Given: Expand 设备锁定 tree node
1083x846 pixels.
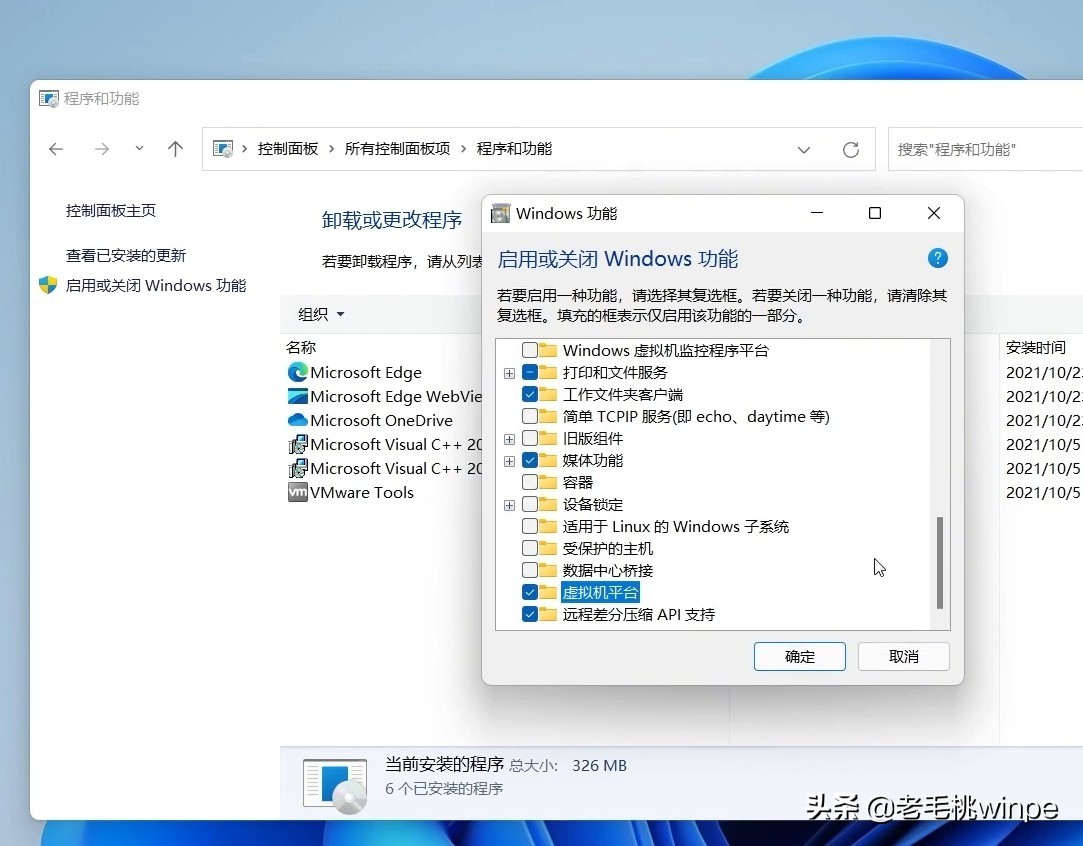Looking at the screenshot, I should point(510,505).
